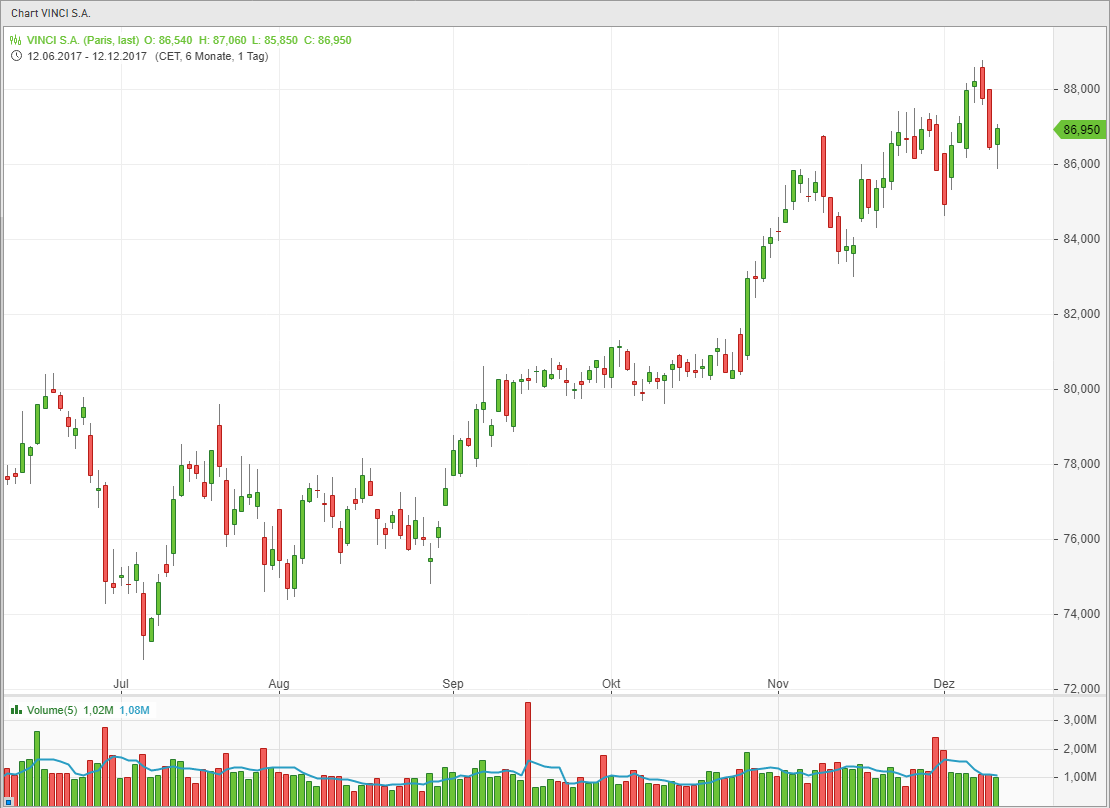Click the Nov label on the time axis
Viewport: 1110px width, 808px height.
point(778,684)
